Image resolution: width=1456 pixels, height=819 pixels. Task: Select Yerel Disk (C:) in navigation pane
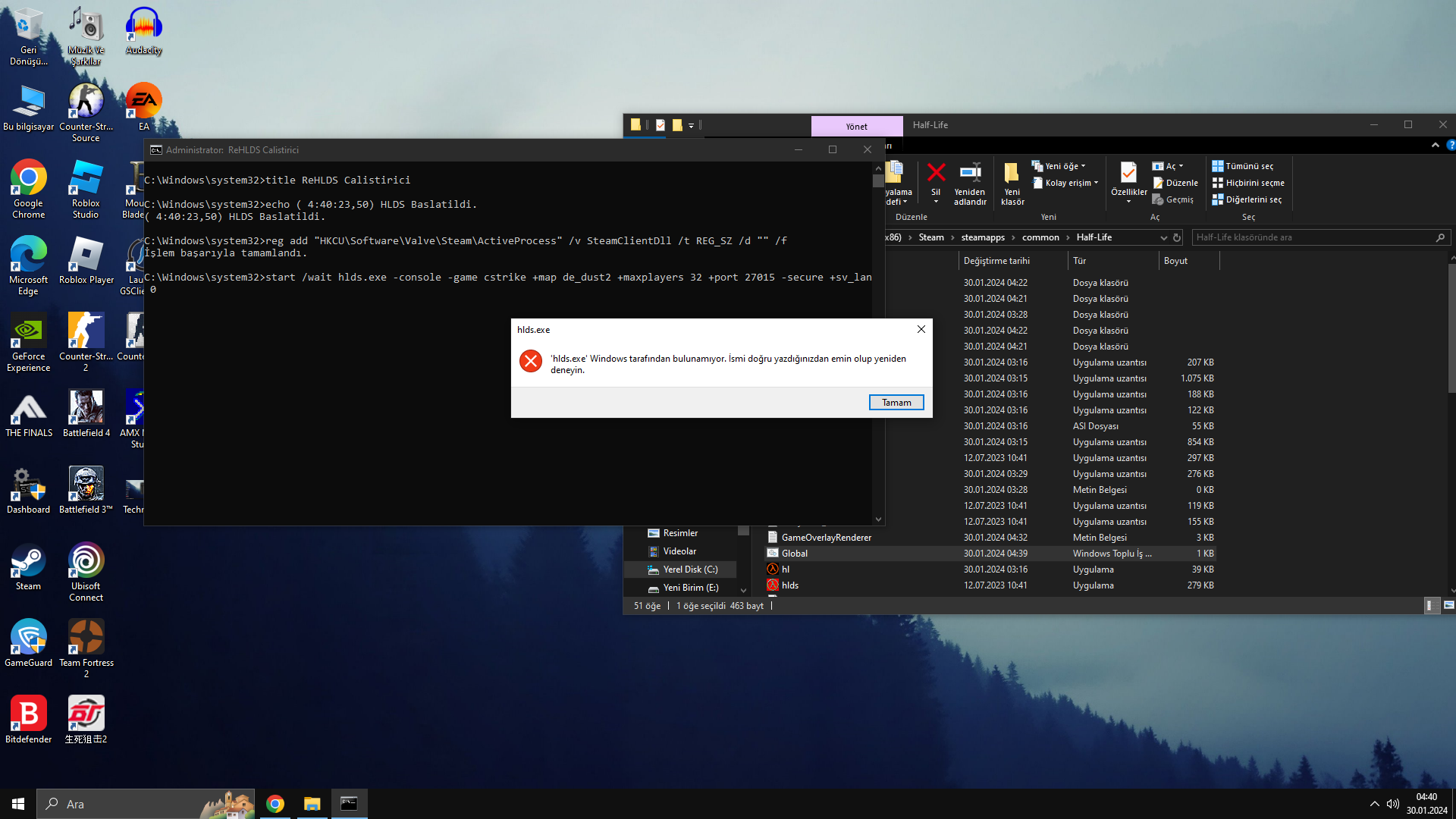pyautogui.click(x=689, y=570)
